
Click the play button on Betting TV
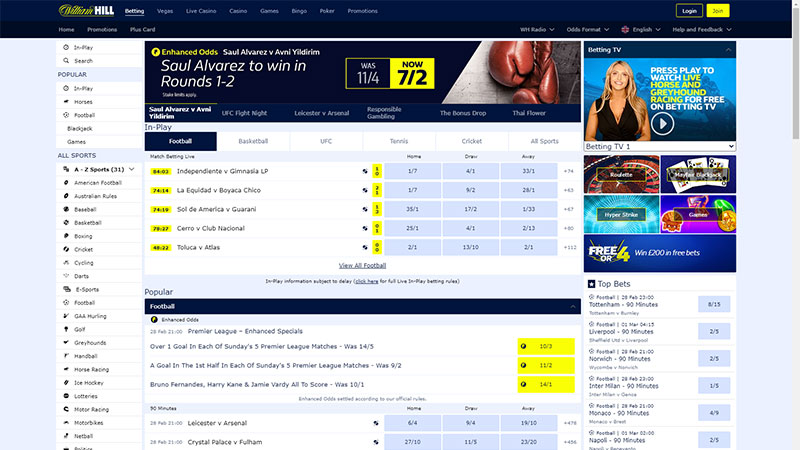(662, 123)
